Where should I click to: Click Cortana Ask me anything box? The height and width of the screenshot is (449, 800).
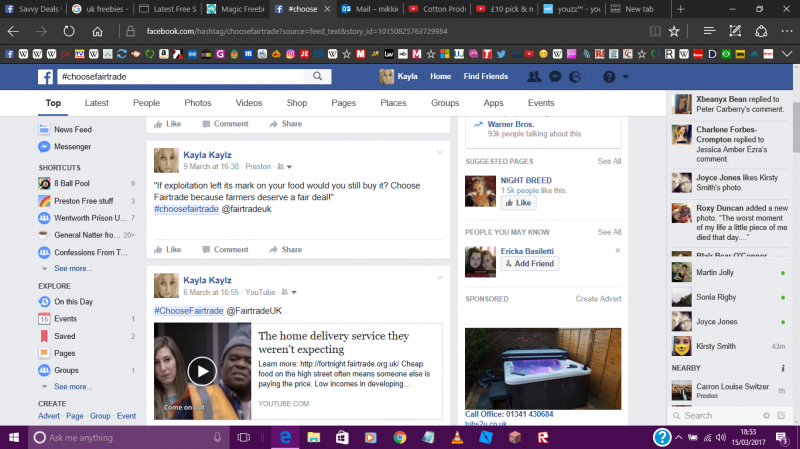(128, 438)
